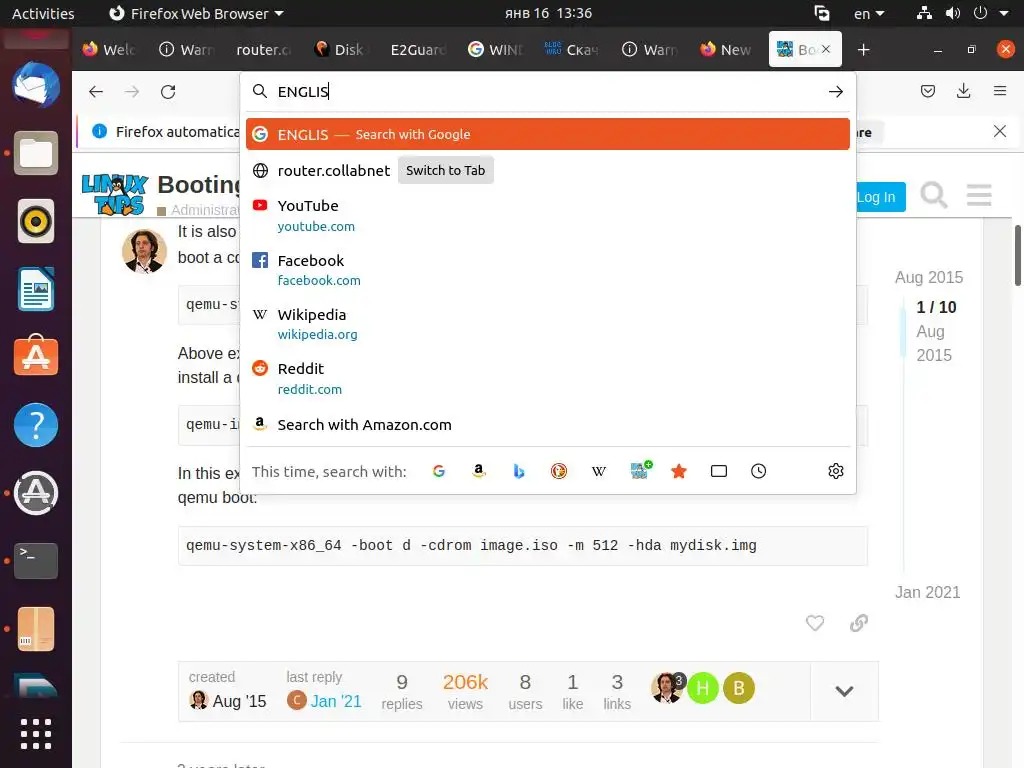The image size is (1024, 768).
Task: Click the clock date in top bar
Action: pos(548,13)
